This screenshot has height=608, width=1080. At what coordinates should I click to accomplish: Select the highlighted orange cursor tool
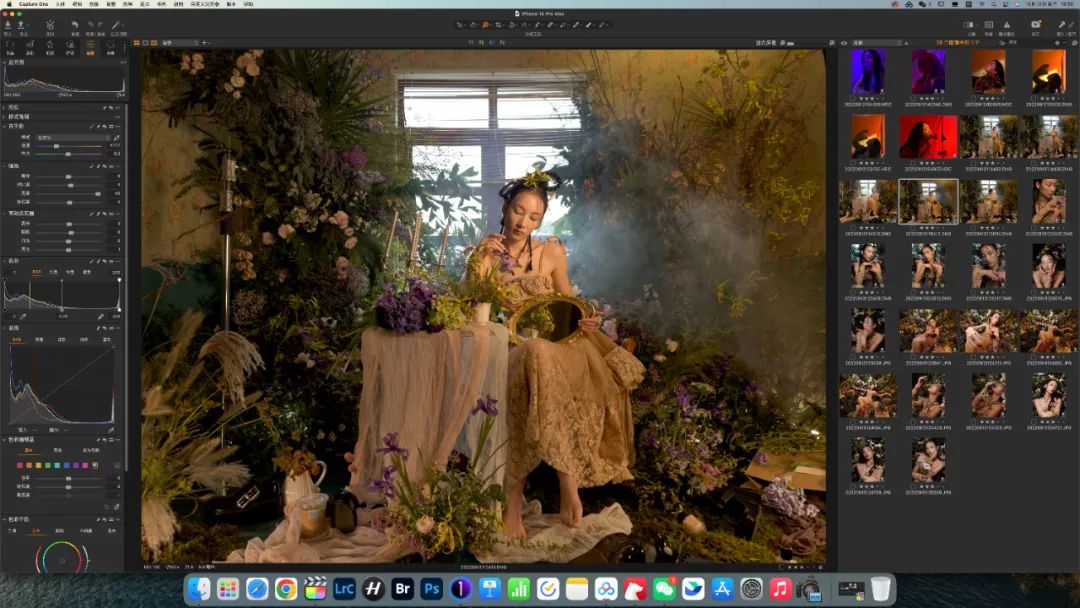coord(486,24)
